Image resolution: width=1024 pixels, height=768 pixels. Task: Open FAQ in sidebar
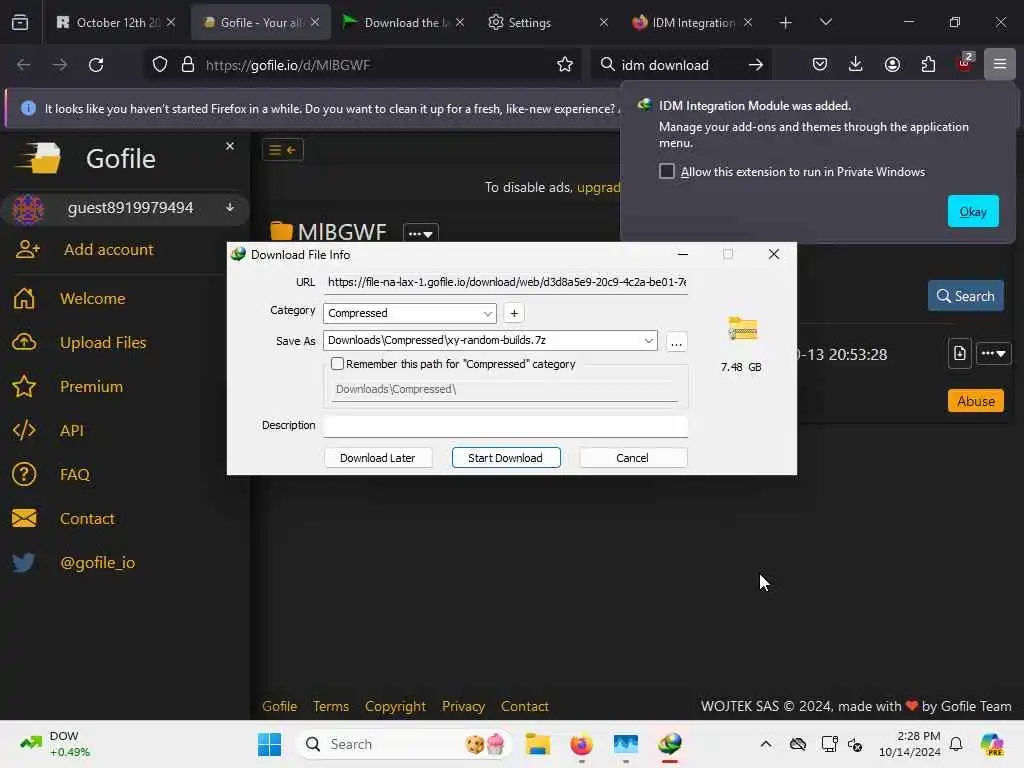(x=74, y=474)
